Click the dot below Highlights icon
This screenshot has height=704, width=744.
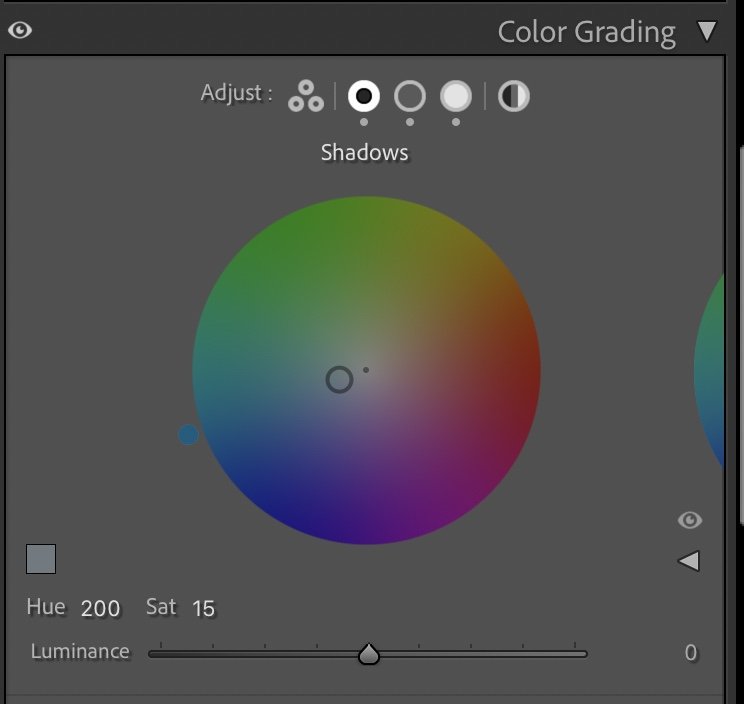[x=456, y=122]
